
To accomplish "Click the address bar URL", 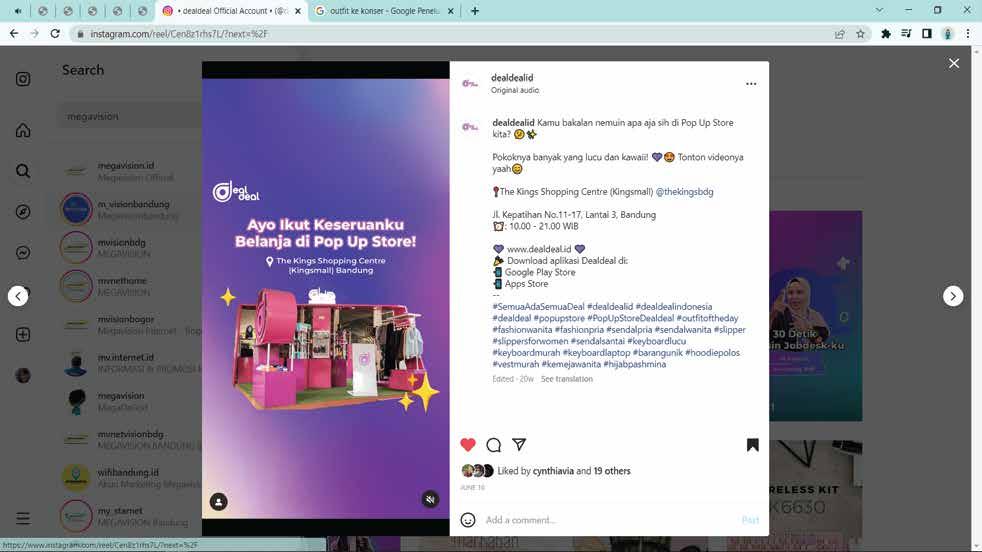I will (179, 34).
